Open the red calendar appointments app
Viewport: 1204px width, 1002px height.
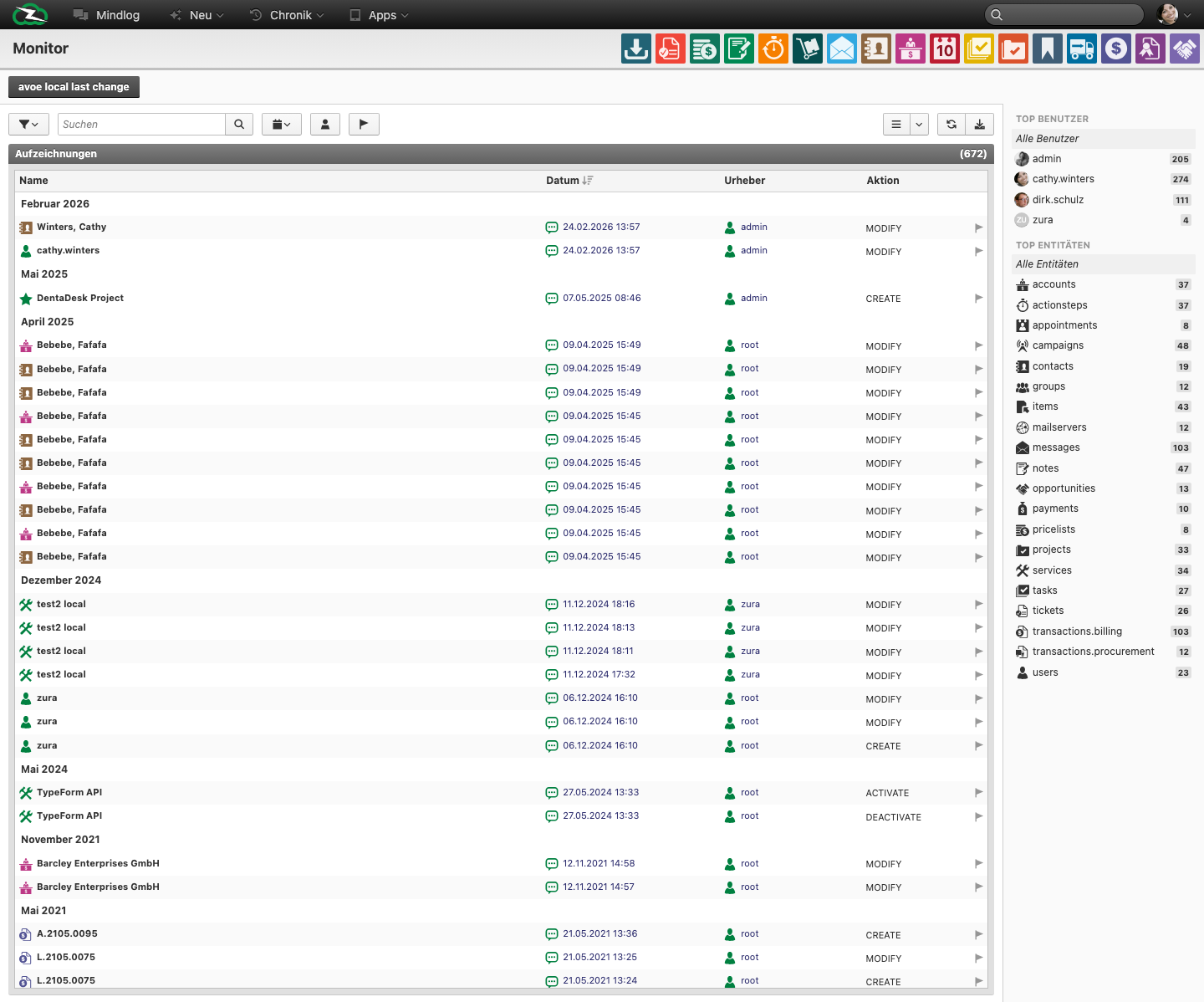click(x=945, y=49)
